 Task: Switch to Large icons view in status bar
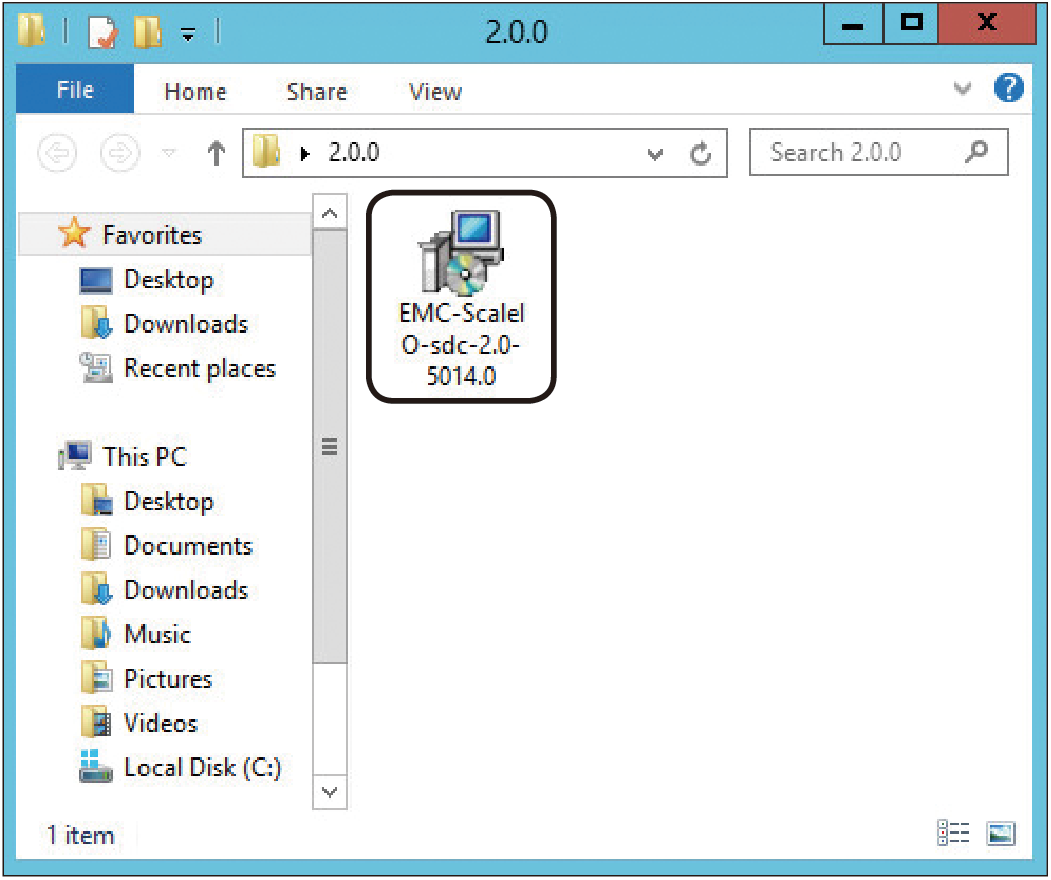[x=1001, y=833]
